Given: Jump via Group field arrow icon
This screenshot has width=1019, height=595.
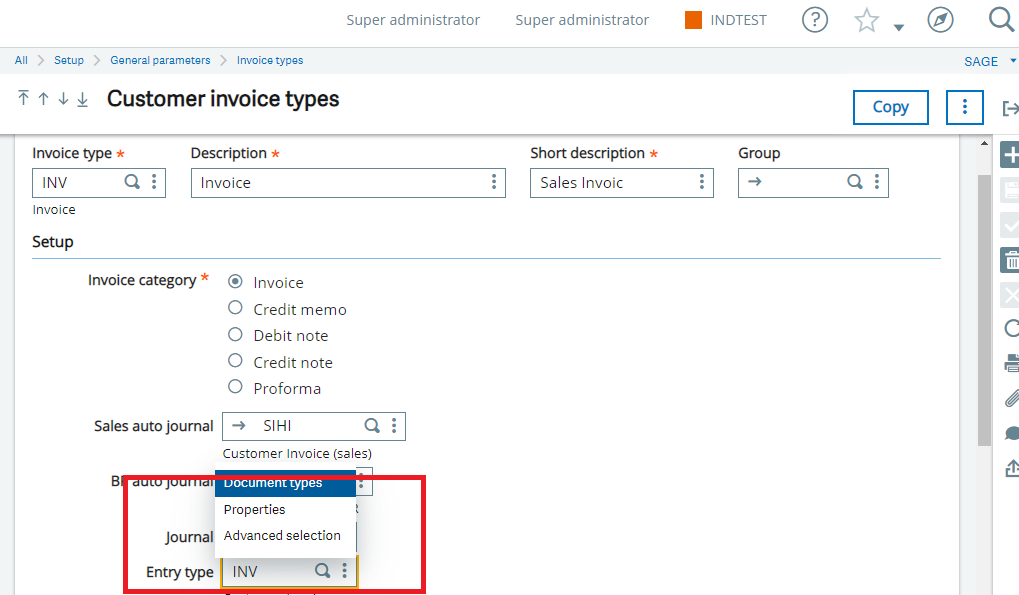Looking at the screenshot, I should point(755,182).
